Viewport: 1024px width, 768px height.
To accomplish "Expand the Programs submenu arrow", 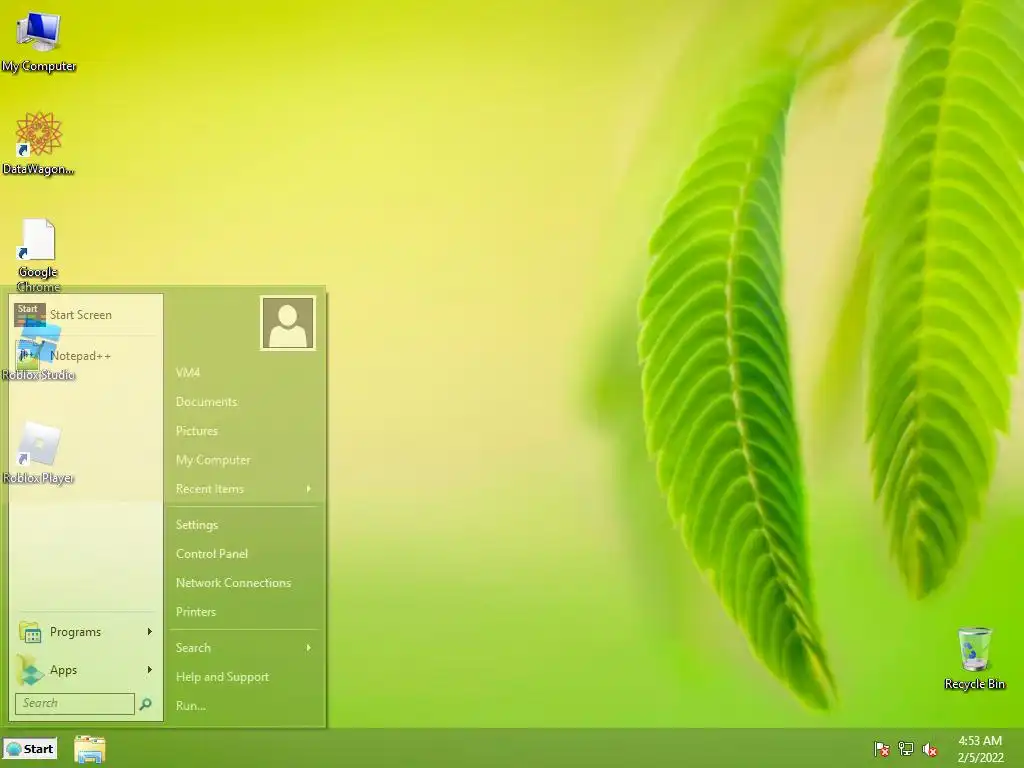I will (150, 632).
